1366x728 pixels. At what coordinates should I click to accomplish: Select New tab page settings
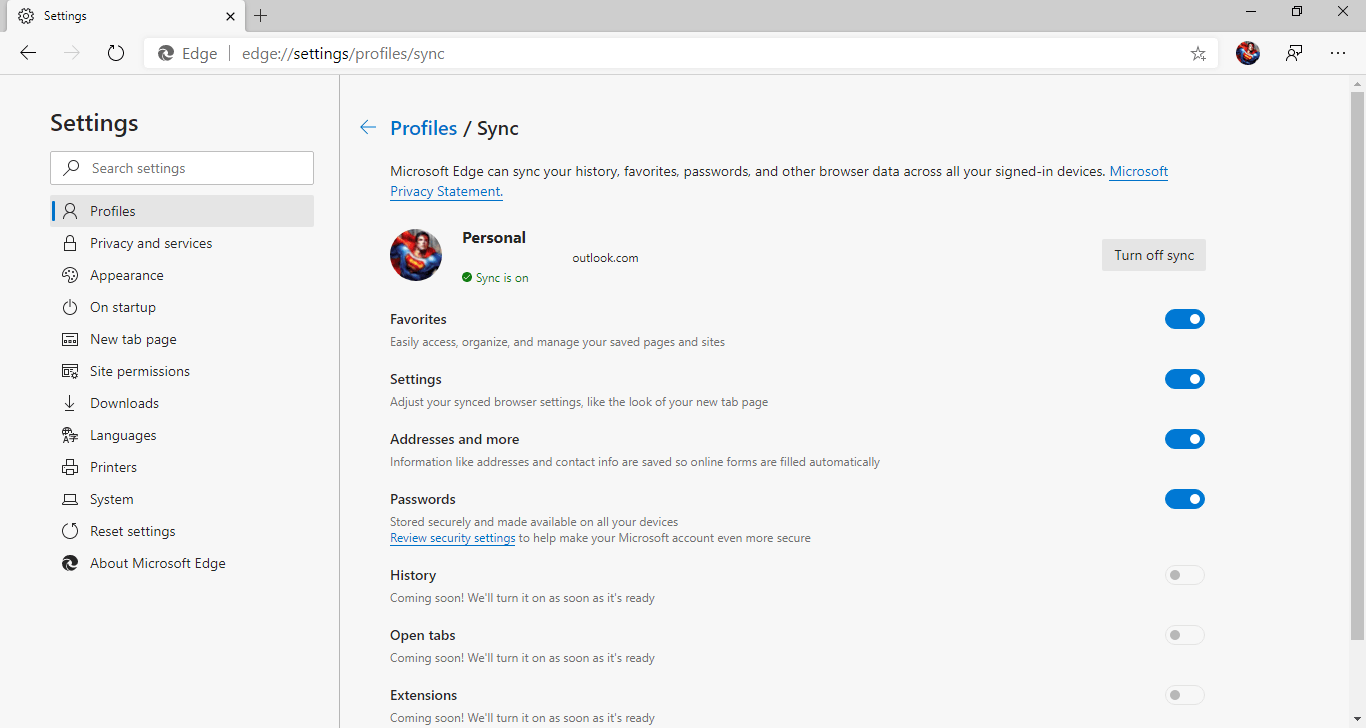point(182,339)
